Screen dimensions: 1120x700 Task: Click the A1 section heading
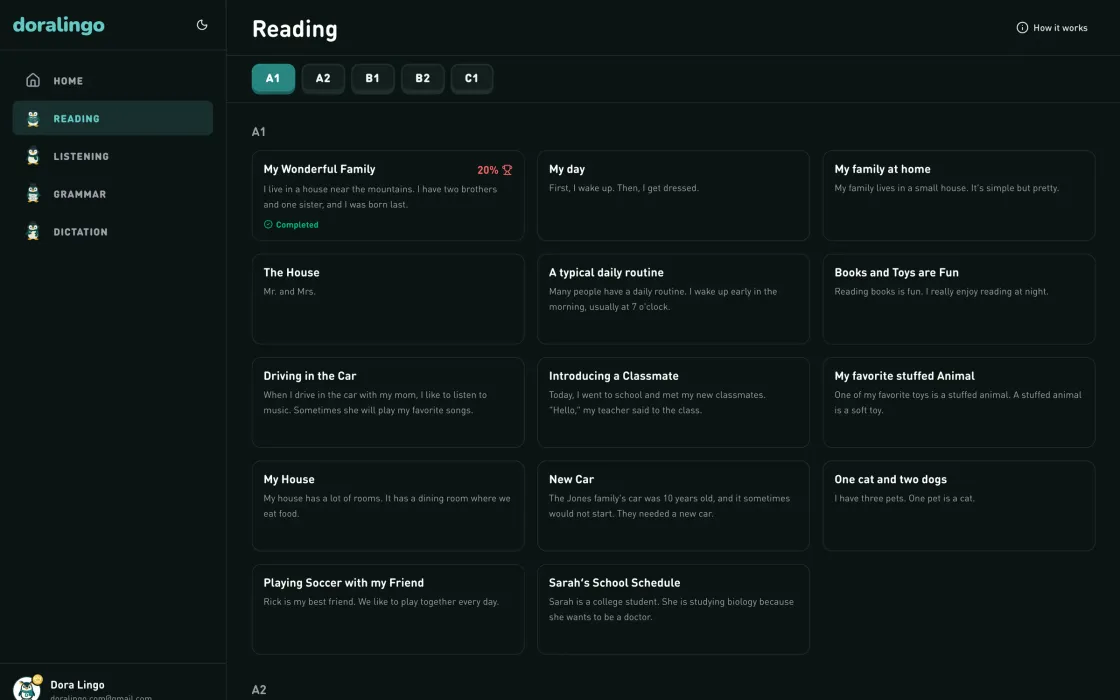[x=259, y=131]
